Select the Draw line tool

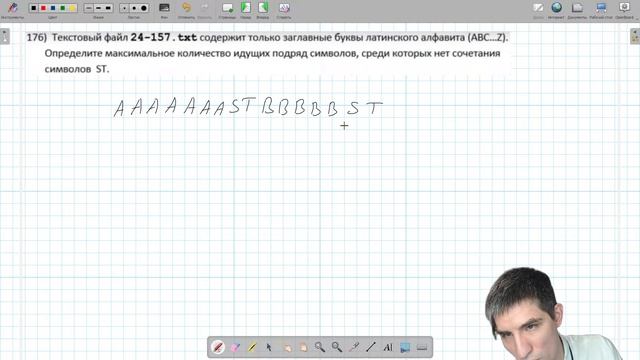[x=371, y=347]
